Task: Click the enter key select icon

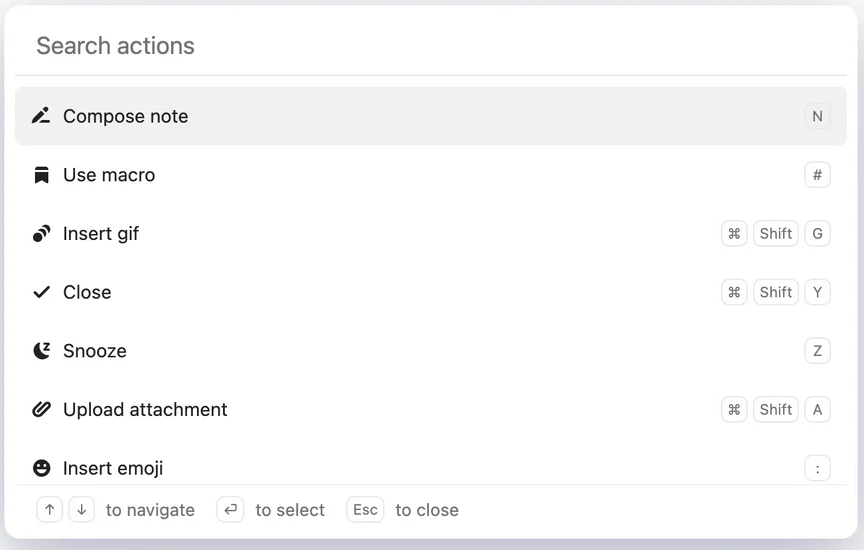Action: (x=230, y=510)
